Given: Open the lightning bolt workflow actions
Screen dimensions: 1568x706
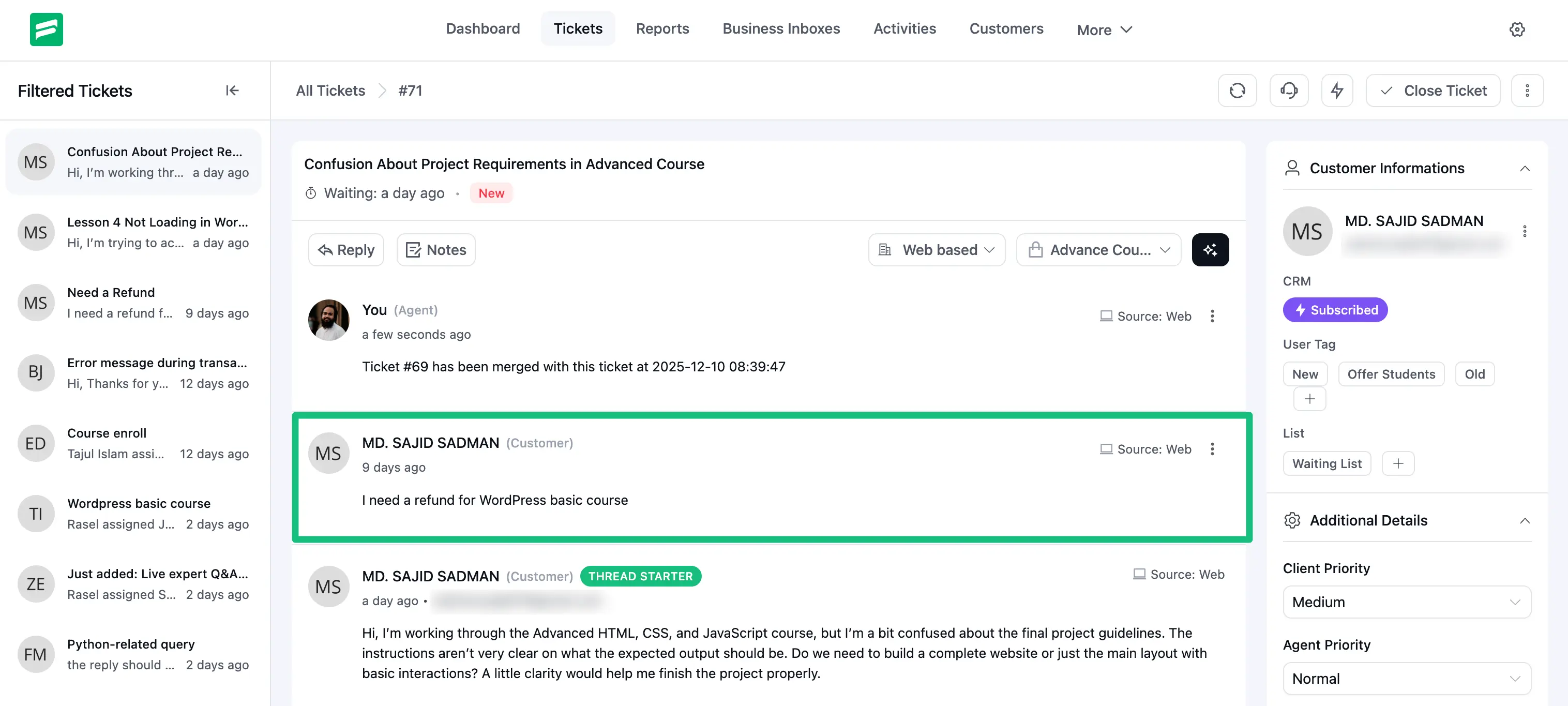Looking at the screenshot, I should 1337,91.
